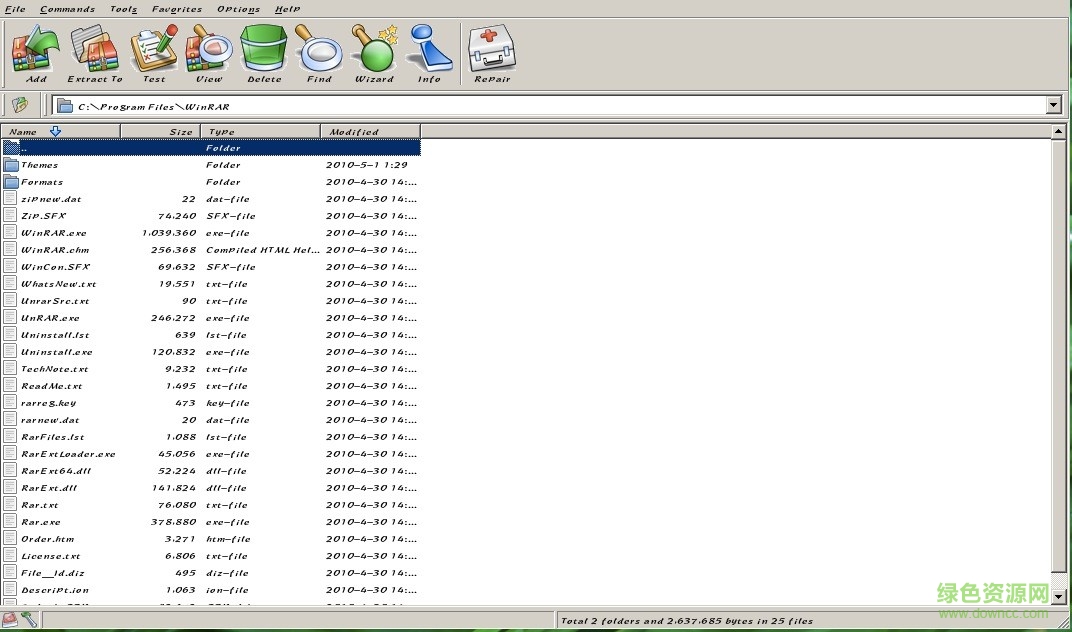Image resolution: width=1072 pixels, height=632 pixels.
Task: Click the Delete toolbar icon
Action: [x=263, y=50]
